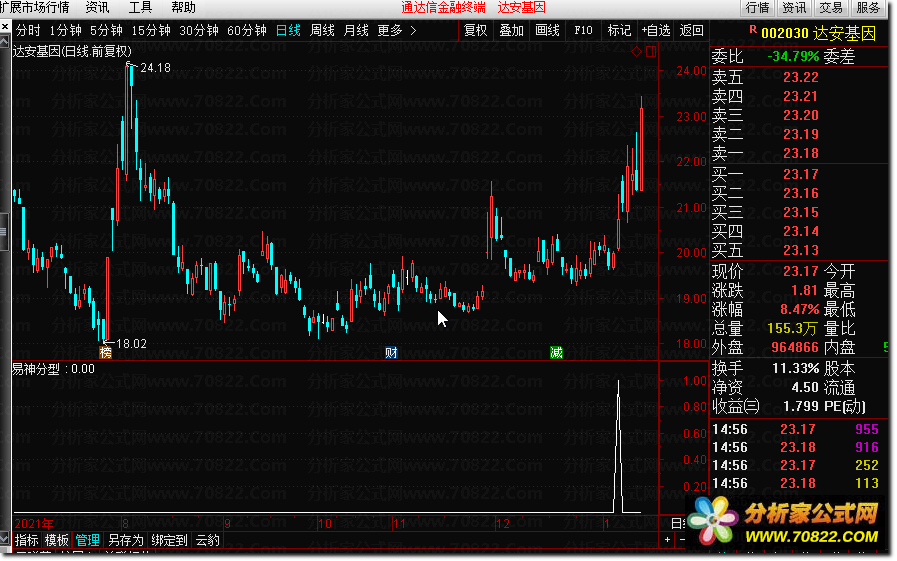Click the 委比 value -34.79%
This screenshot has width=897, height=561.
tap(793, 57)
